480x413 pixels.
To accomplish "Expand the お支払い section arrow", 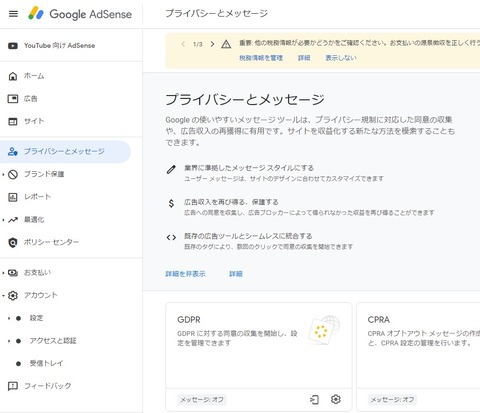I will tap(3, 273).
